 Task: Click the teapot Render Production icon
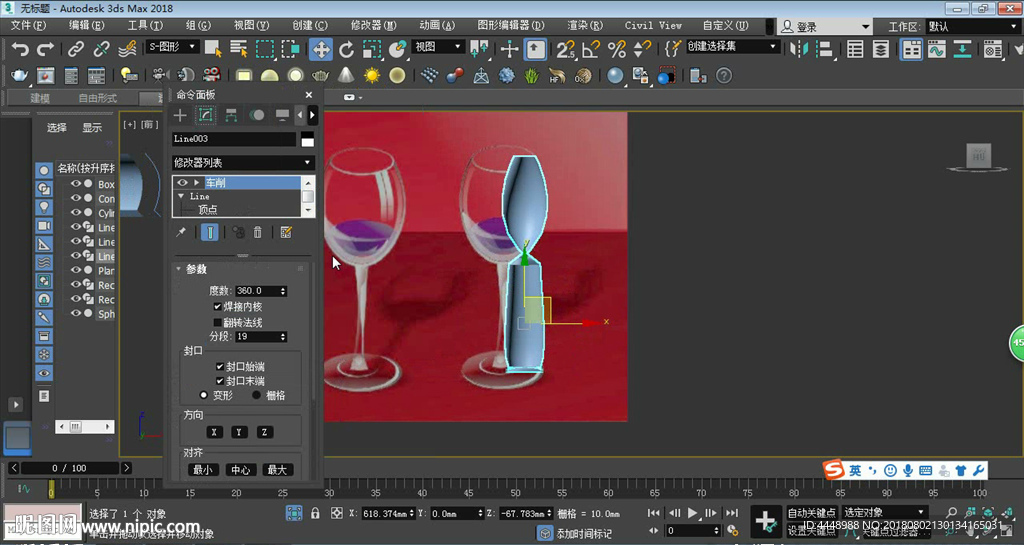click(x=20, y=75)
